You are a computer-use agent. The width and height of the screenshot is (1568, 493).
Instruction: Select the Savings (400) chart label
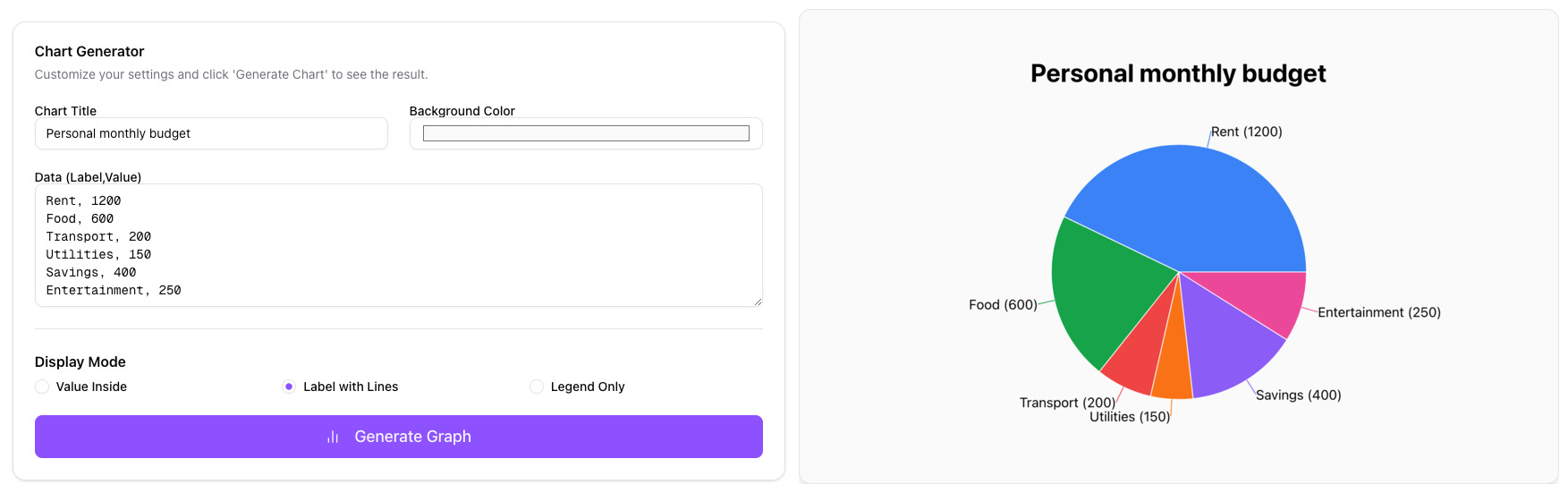(x=1298, y=395)
